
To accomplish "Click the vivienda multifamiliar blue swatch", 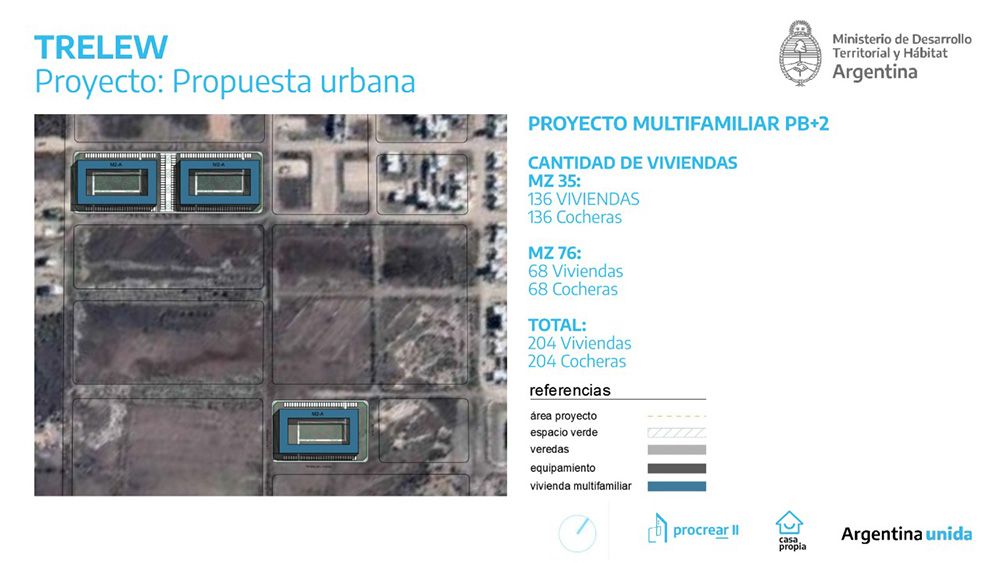I will [676, 487].
